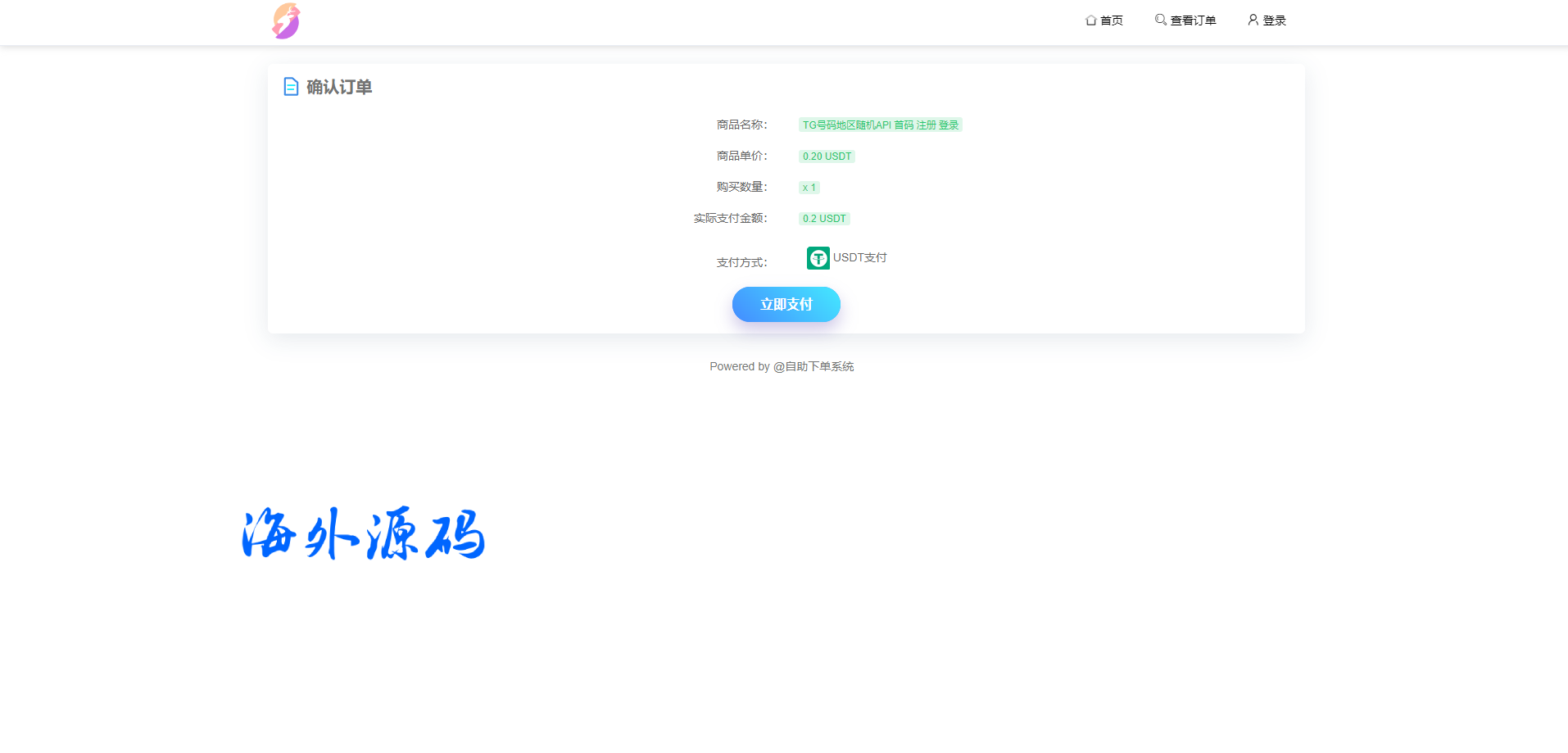Click the x 1 quantity tag
1568x753 pixels.
coord(809,188)
